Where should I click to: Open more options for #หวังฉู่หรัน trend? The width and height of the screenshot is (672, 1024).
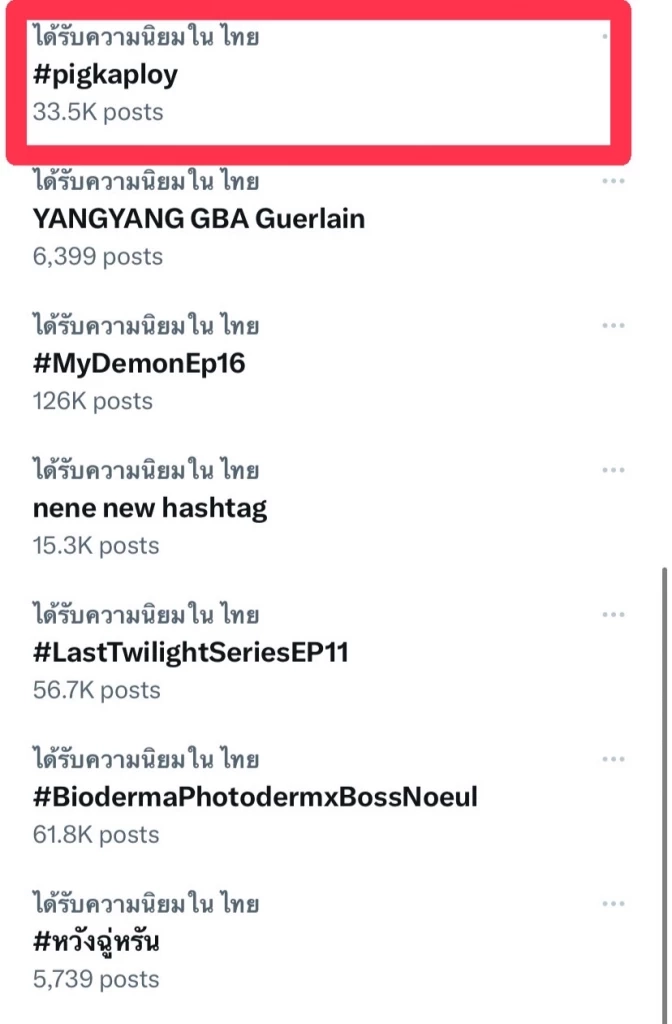pos(614,903)
